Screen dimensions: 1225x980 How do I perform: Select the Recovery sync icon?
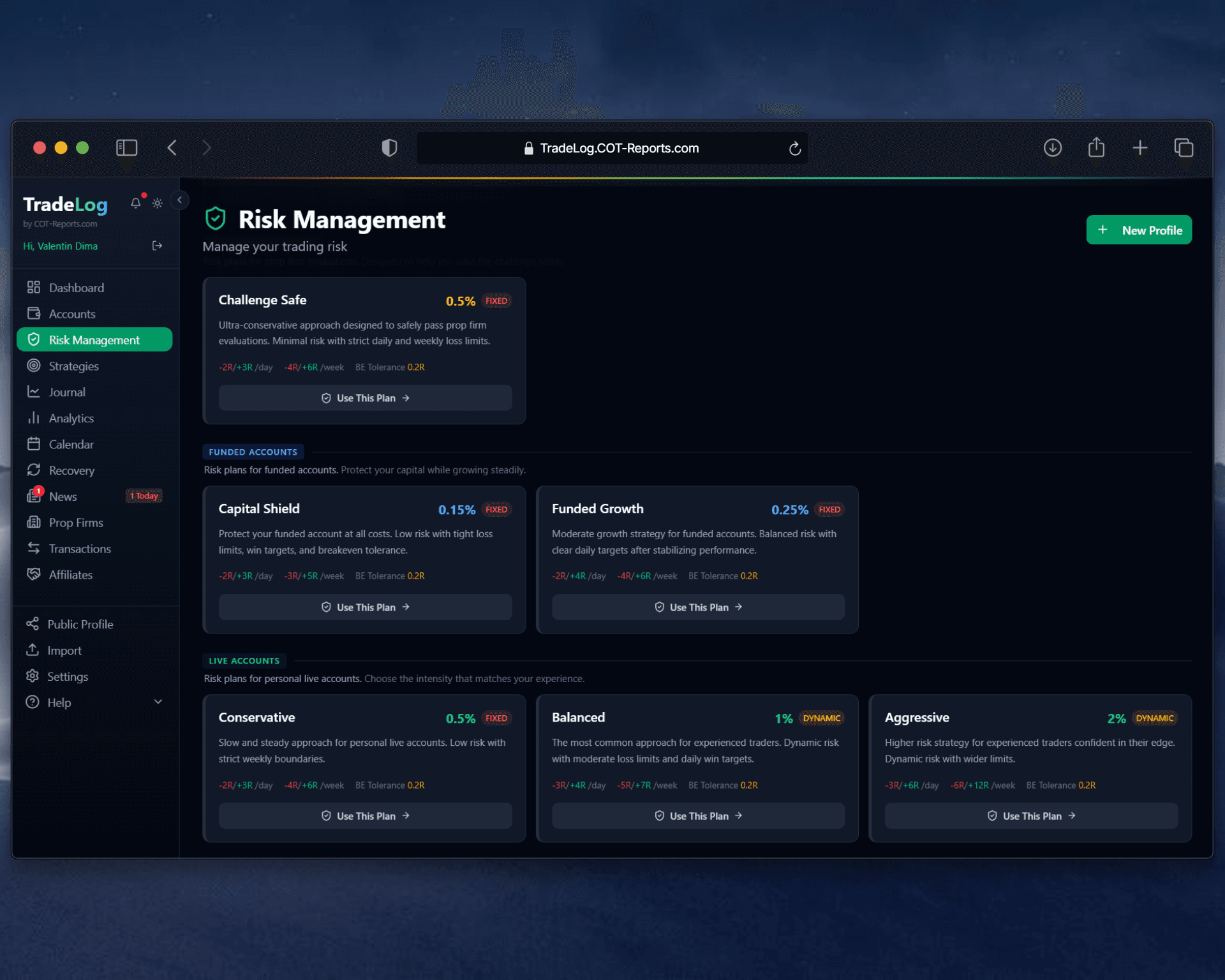[35, 470]
